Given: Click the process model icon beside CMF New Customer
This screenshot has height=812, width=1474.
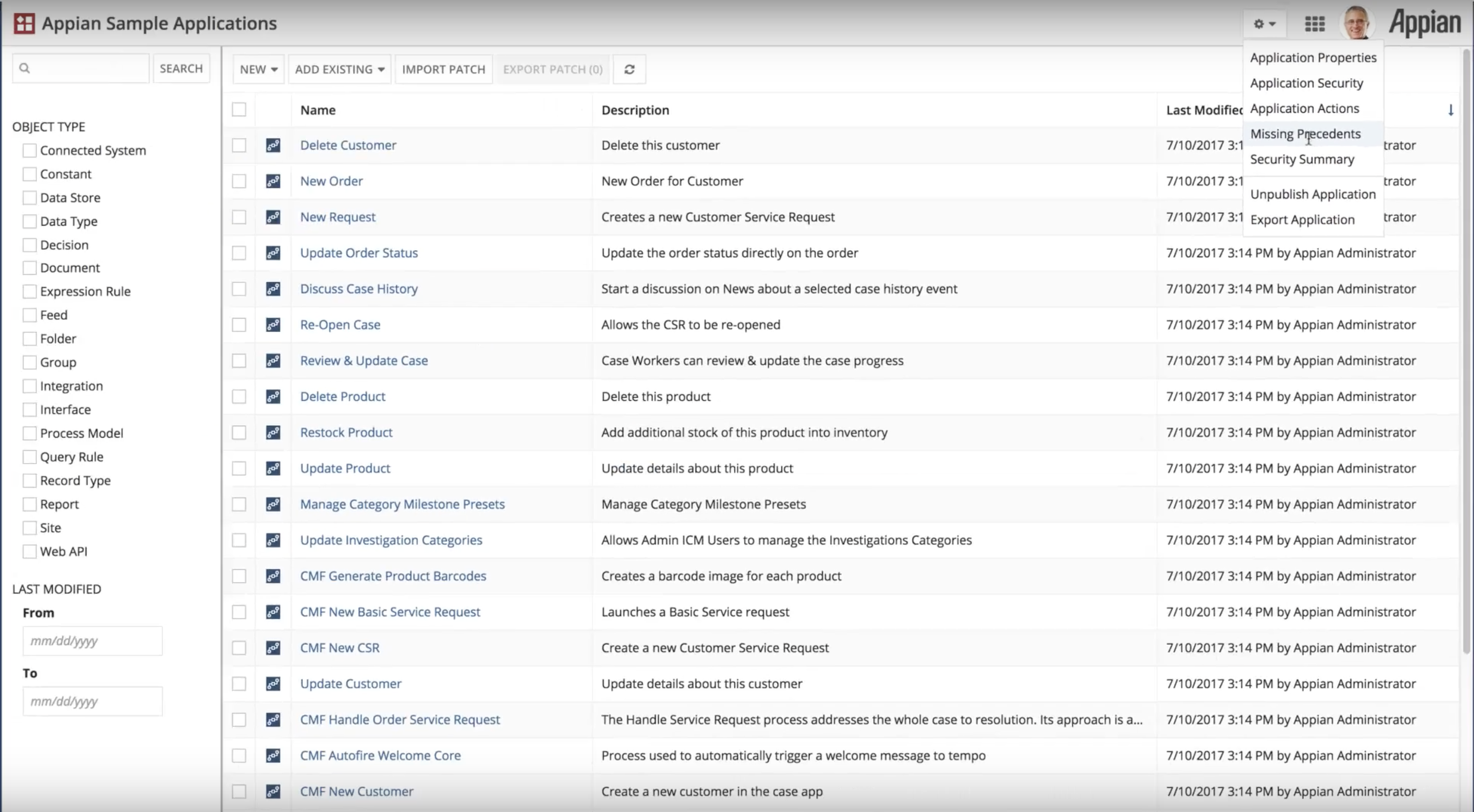Looking at the screenshot, I should click(273, 791).
